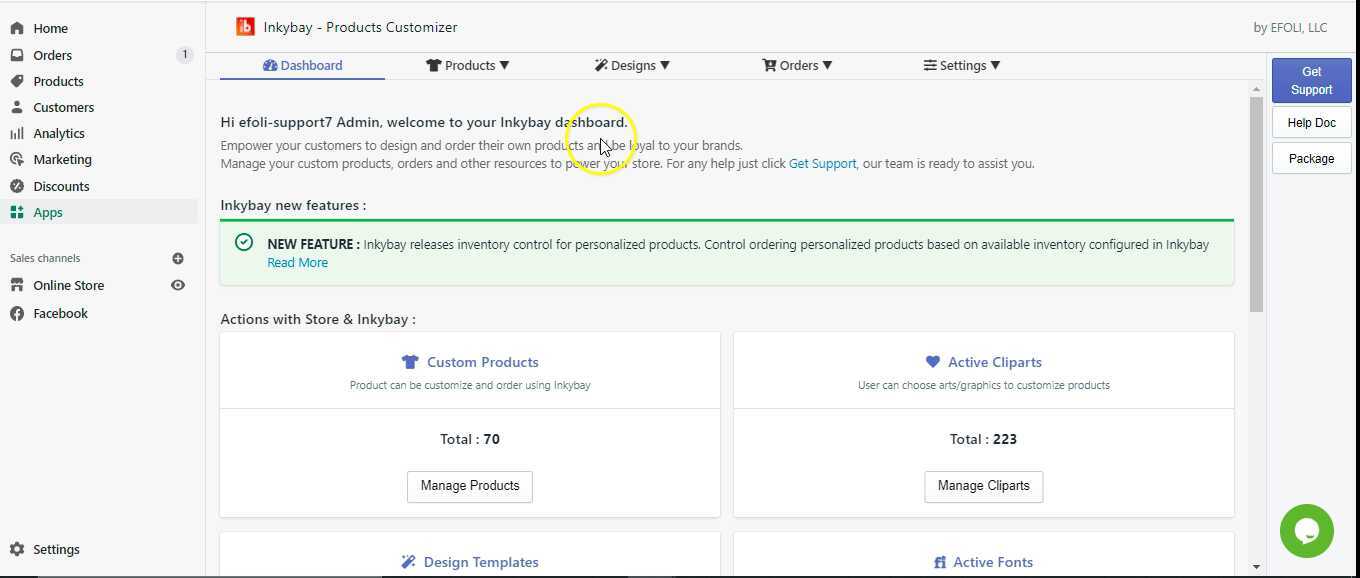Click the Facebook icon in sales channels

tap(17, 313)
